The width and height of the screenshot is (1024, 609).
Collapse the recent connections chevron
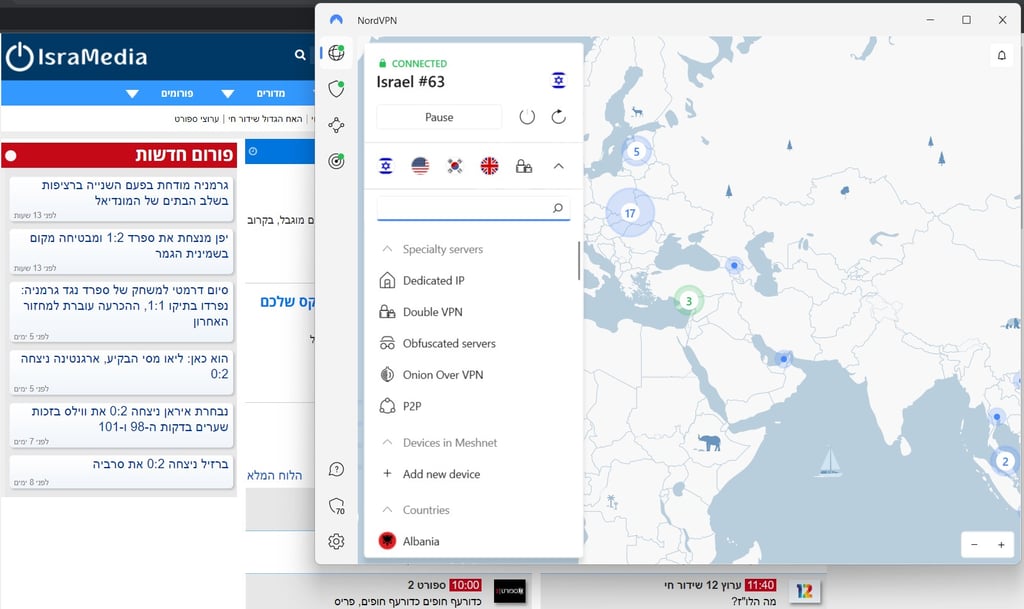(558, 166)
